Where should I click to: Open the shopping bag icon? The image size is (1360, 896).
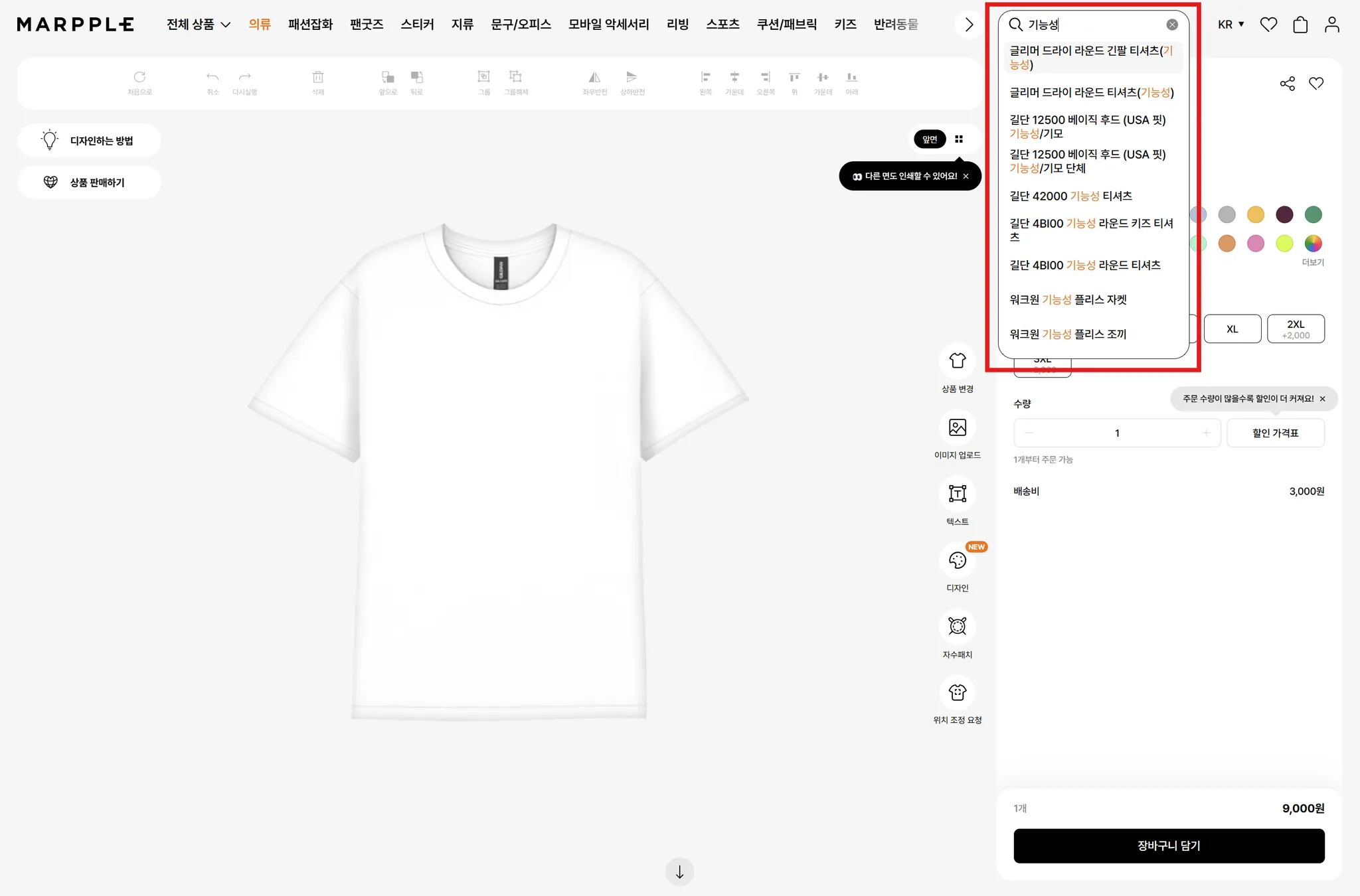click(1300, 25)
